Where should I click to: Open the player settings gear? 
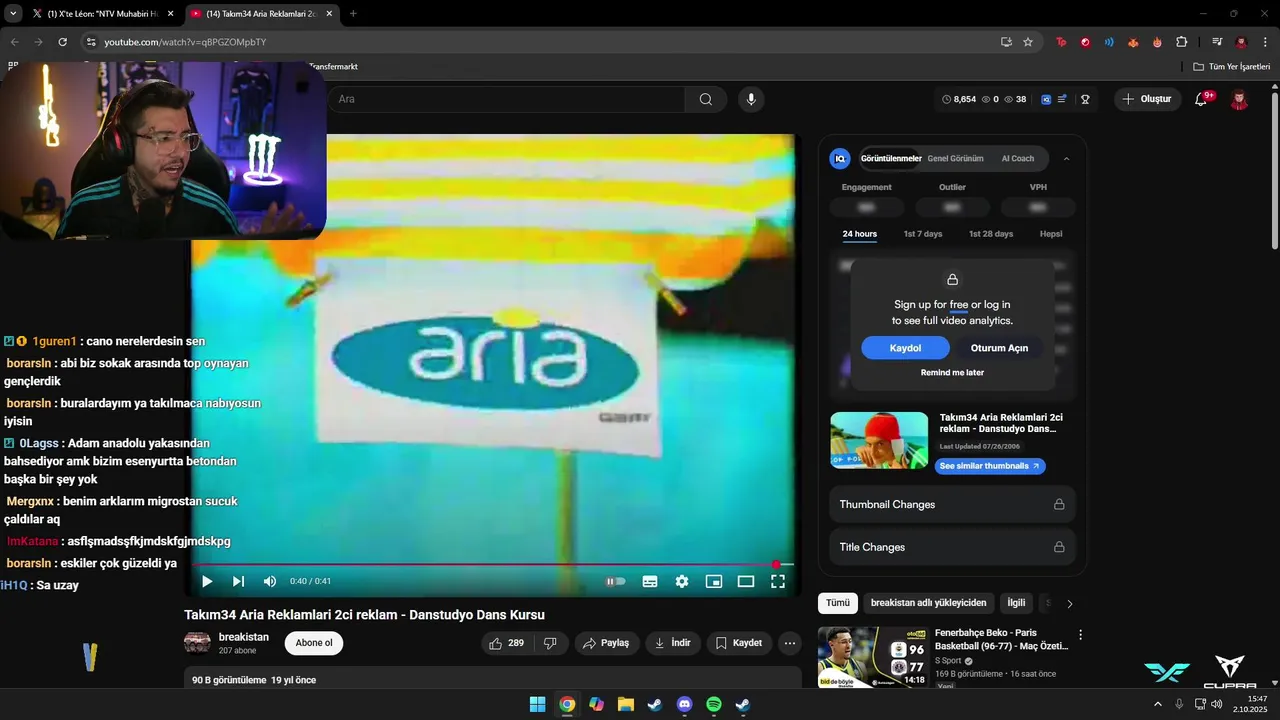point(682,581)
